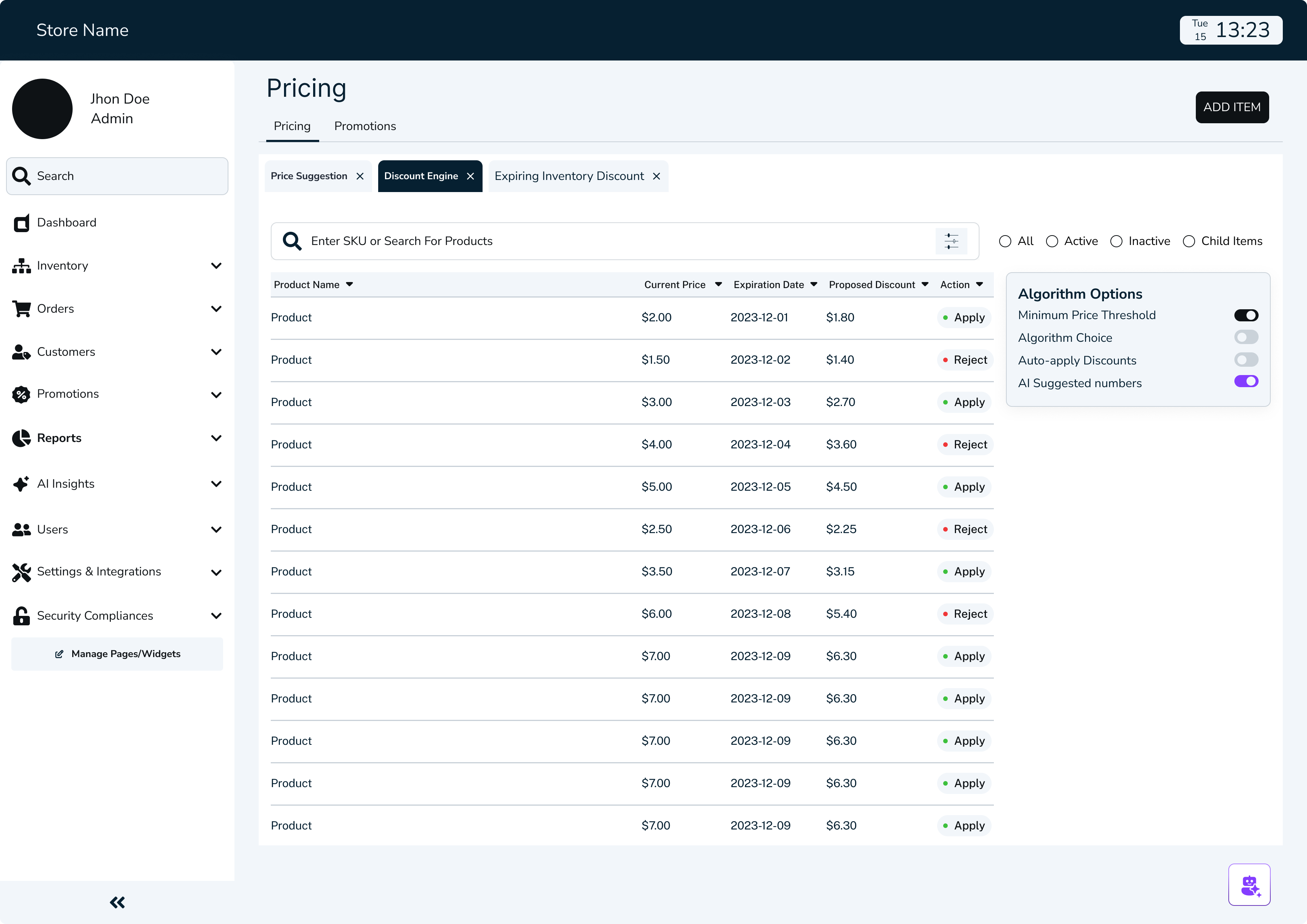1307x924 pixels.
Task: Select the Inactive radio button
Action: click(1116, 241)
